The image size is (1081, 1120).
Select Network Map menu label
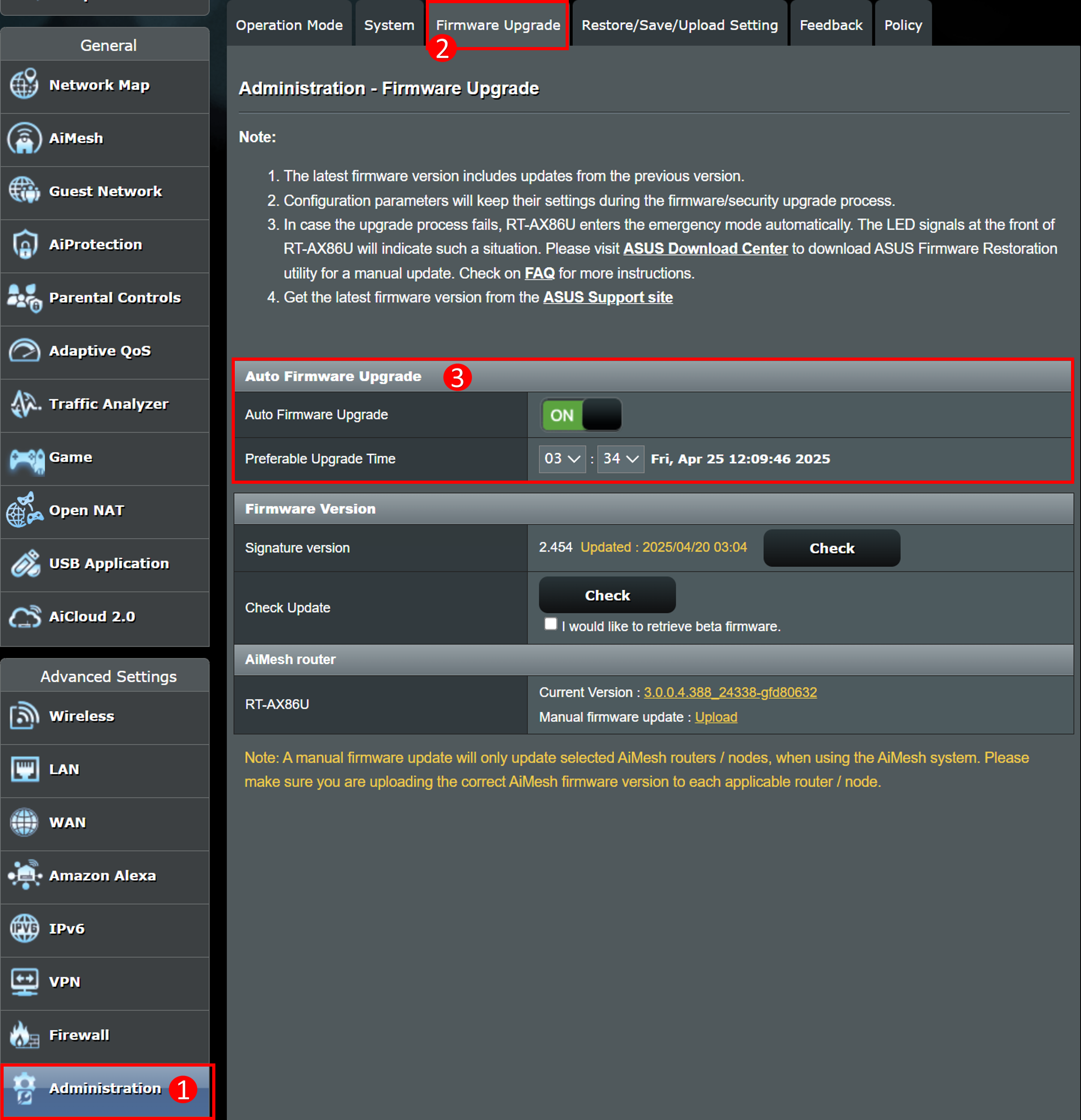tap(100, 85)
